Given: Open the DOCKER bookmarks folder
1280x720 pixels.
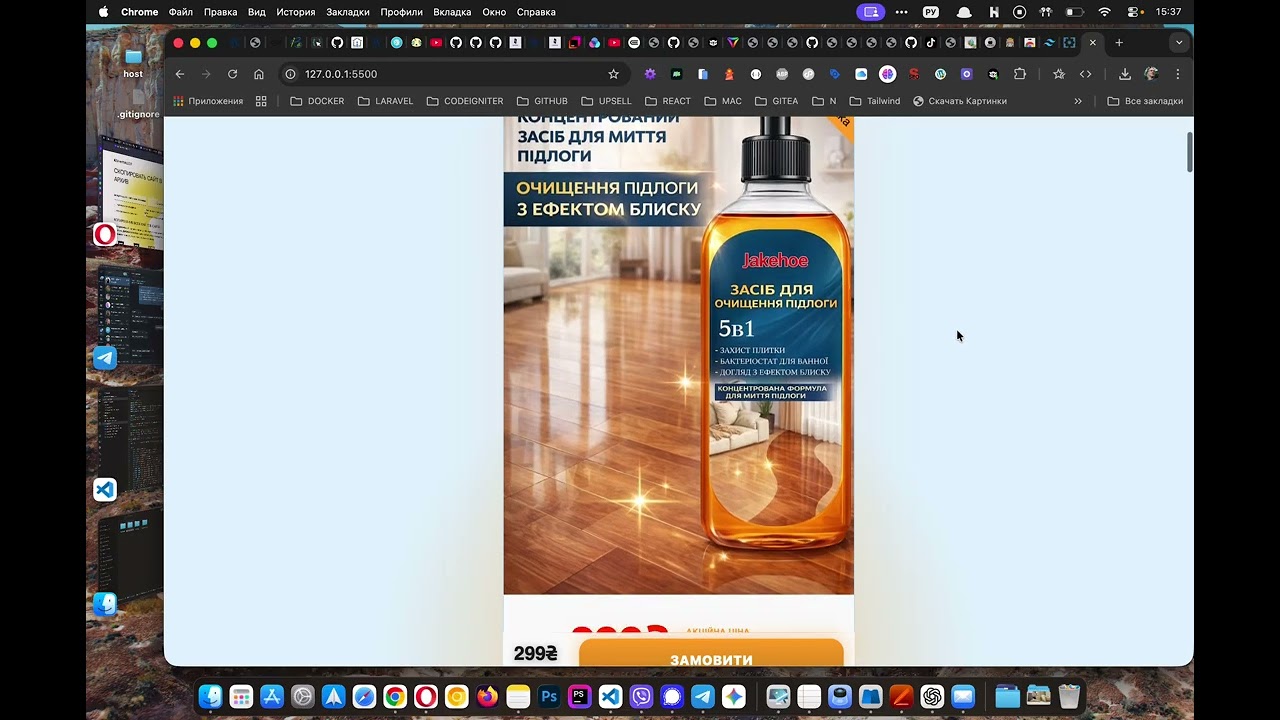Looking at the screenshot, I should click(x=317, y=101).
